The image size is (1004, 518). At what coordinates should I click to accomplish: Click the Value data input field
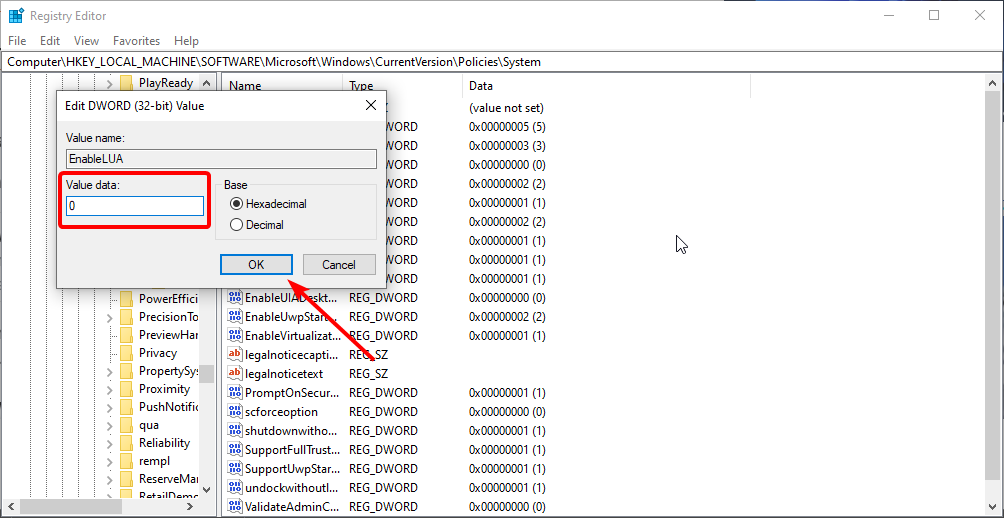(134, 206)
